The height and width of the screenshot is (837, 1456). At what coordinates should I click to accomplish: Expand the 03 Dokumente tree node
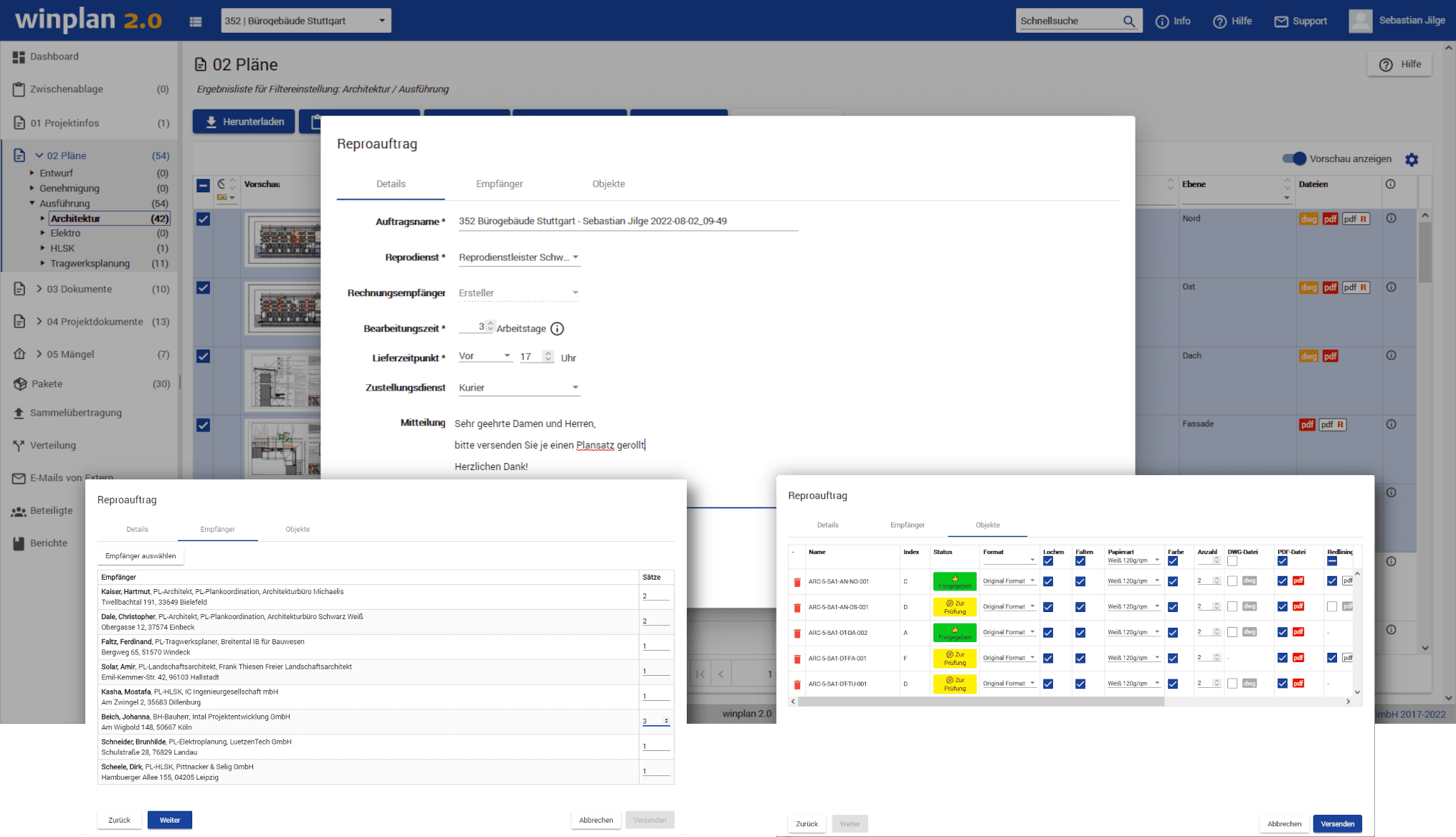(x=39, y=289)
